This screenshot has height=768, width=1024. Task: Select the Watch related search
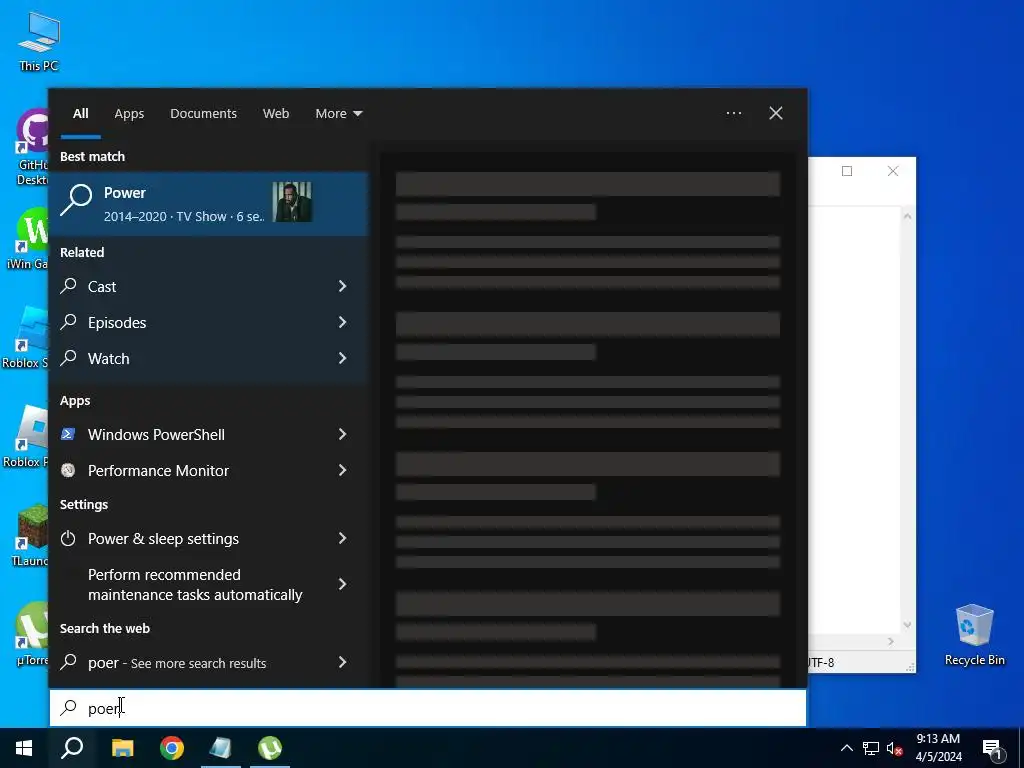[x=209, y=359]
